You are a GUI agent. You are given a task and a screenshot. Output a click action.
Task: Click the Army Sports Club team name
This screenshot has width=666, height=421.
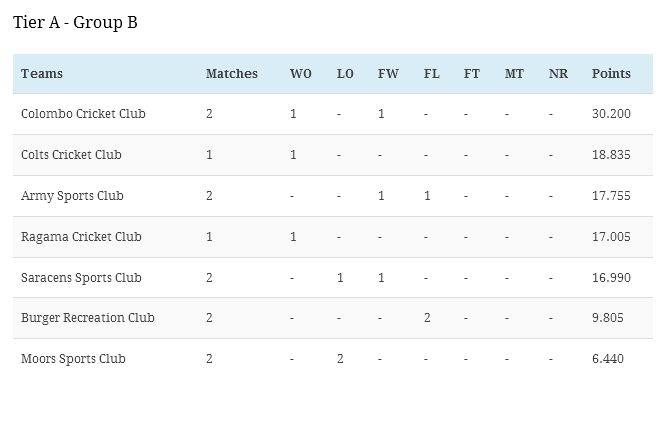pyautogui.click(x=72, y=196)
